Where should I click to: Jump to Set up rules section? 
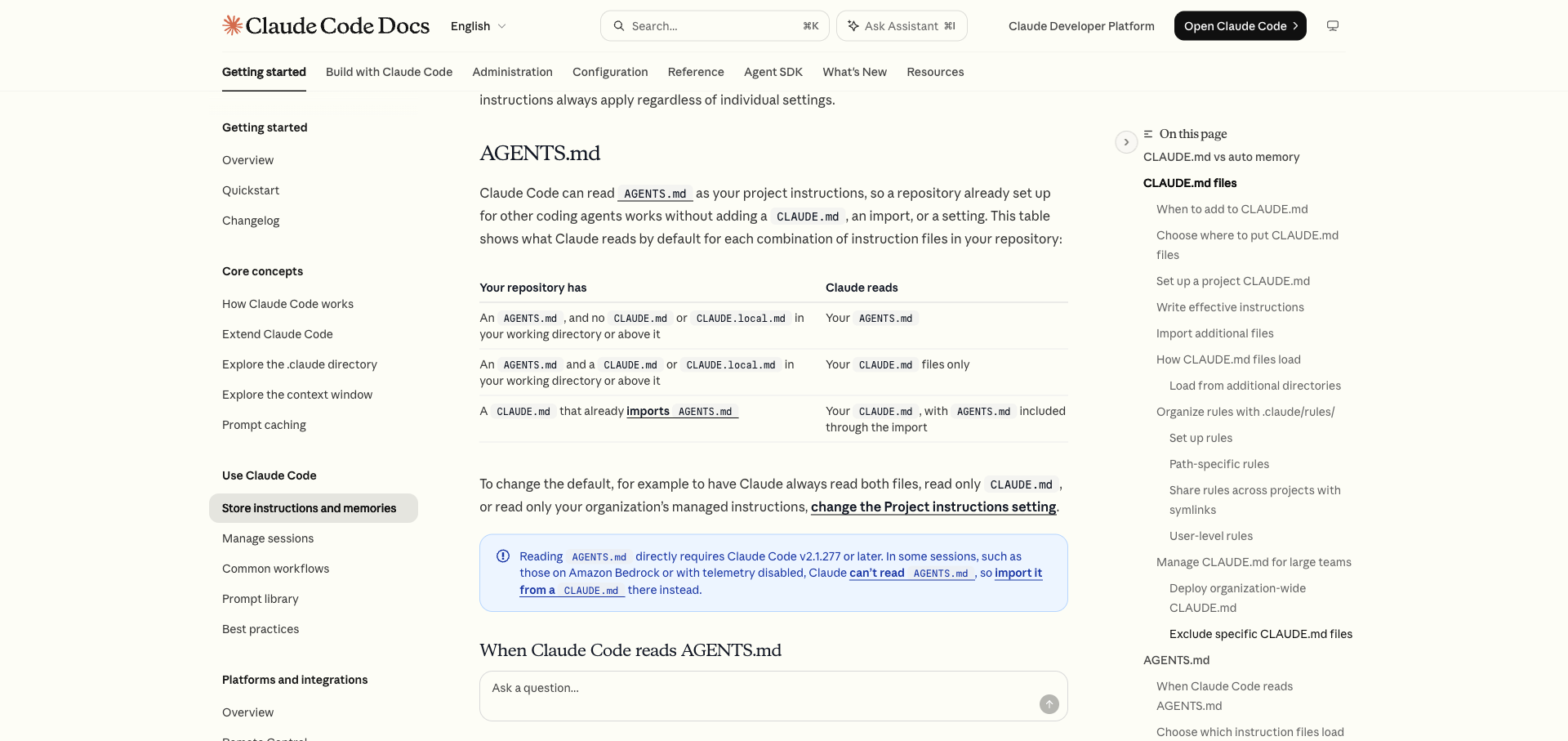click(x=1200, y=438)
